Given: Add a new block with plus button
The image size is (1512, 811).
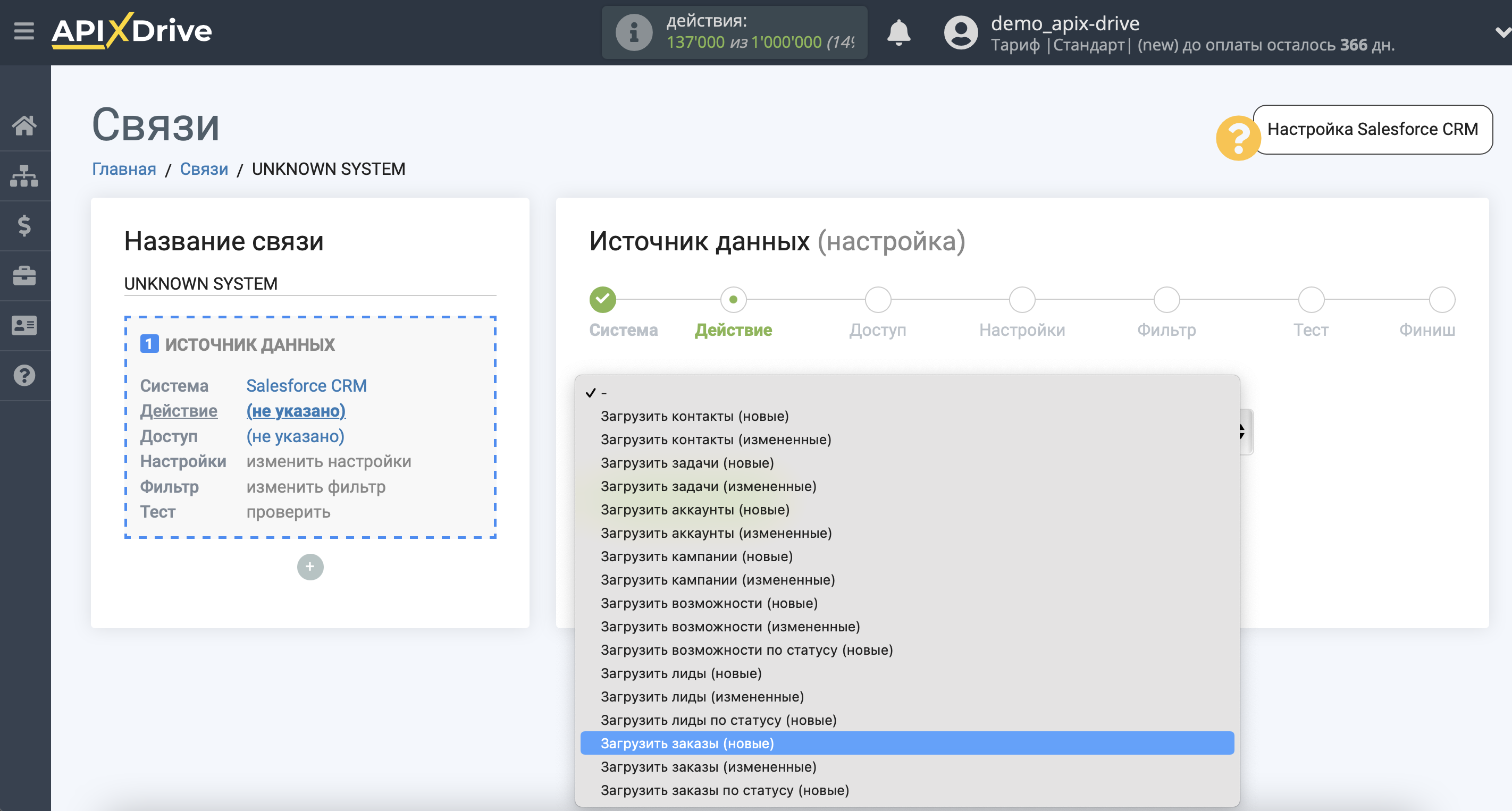Looking at the screenshot, I should 310,567.
